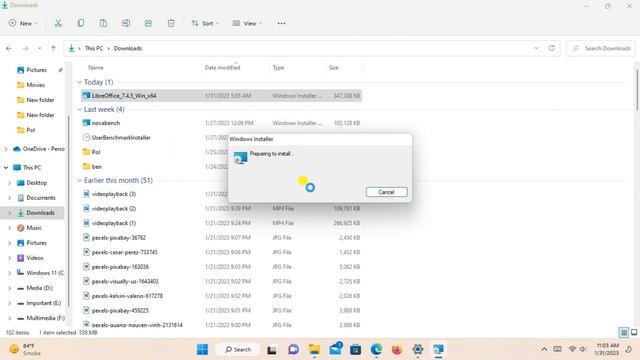Launch Microsoft Edge from taskbar

[x=376, y=350]
